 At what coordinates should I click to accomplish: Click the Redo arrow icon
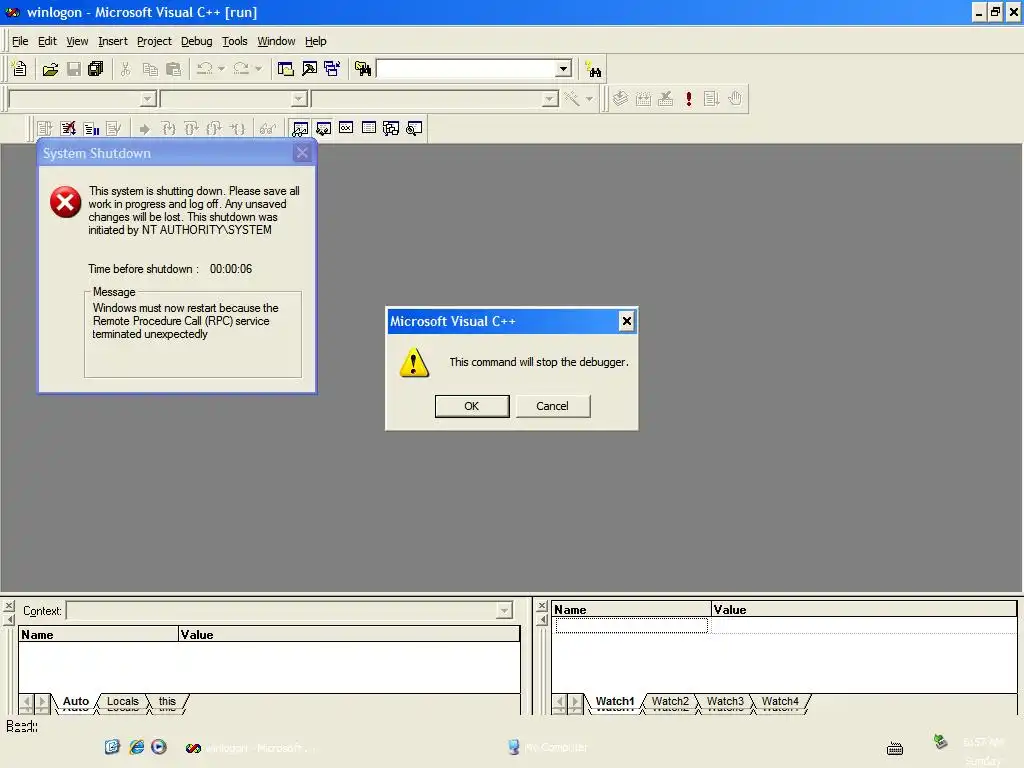point(241,69)
